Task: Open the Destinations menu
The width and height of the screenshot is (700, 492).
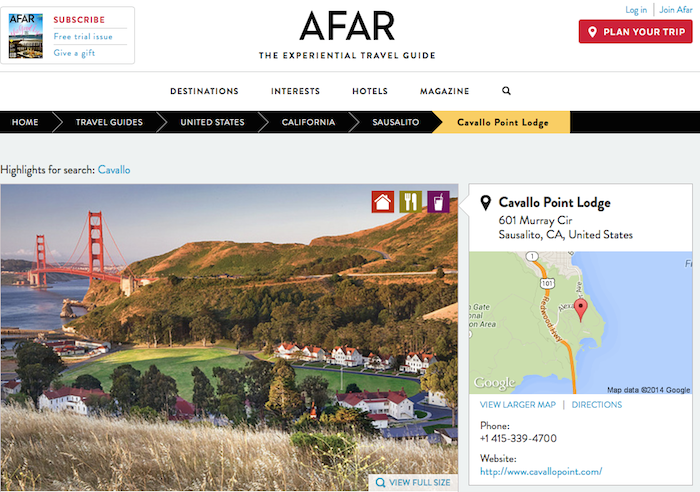Action: 204,91
